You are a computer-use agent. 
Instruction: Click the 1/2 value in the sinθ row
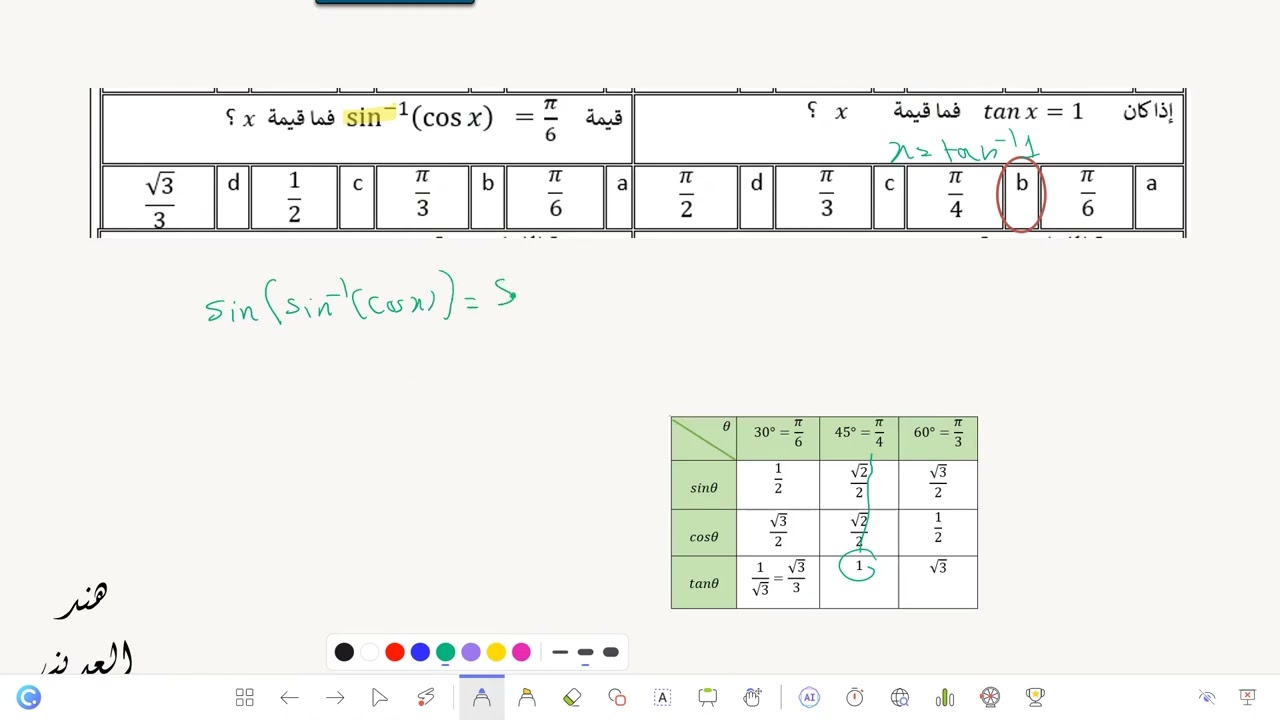point(778,478)
